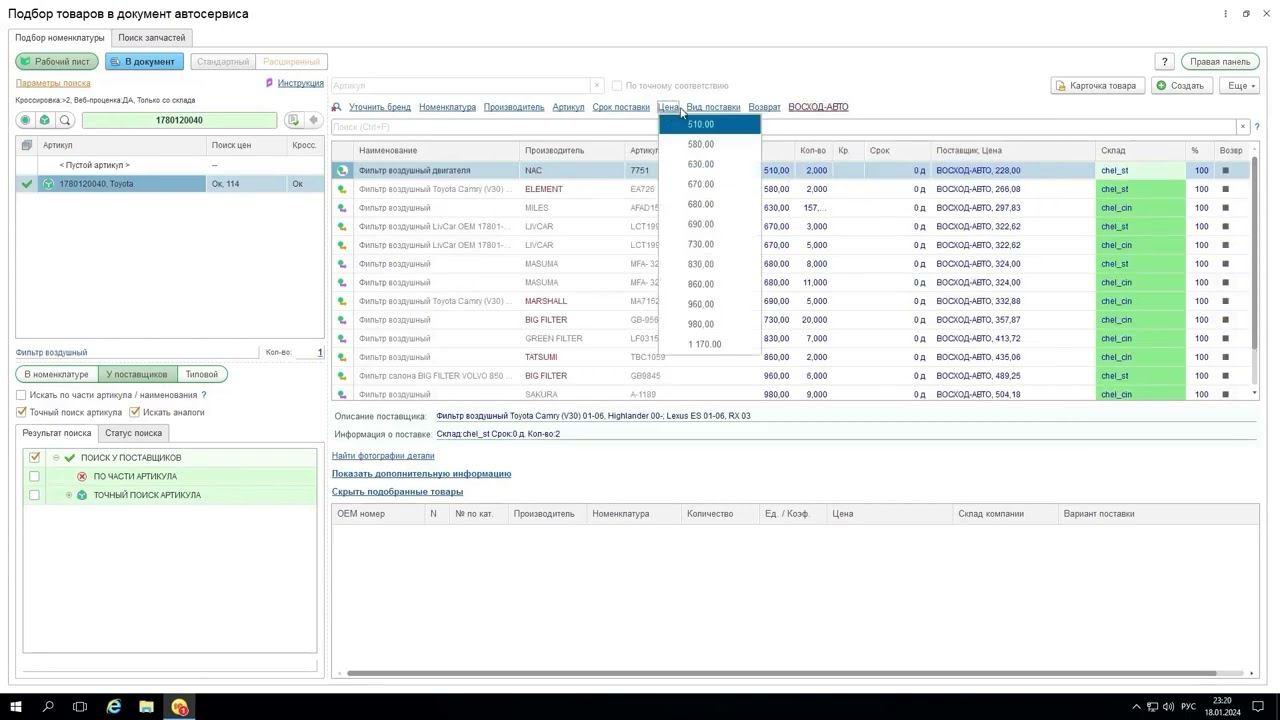Click the row icon of TATSUMI filter

pyautogui.click(x=342, y=357)
